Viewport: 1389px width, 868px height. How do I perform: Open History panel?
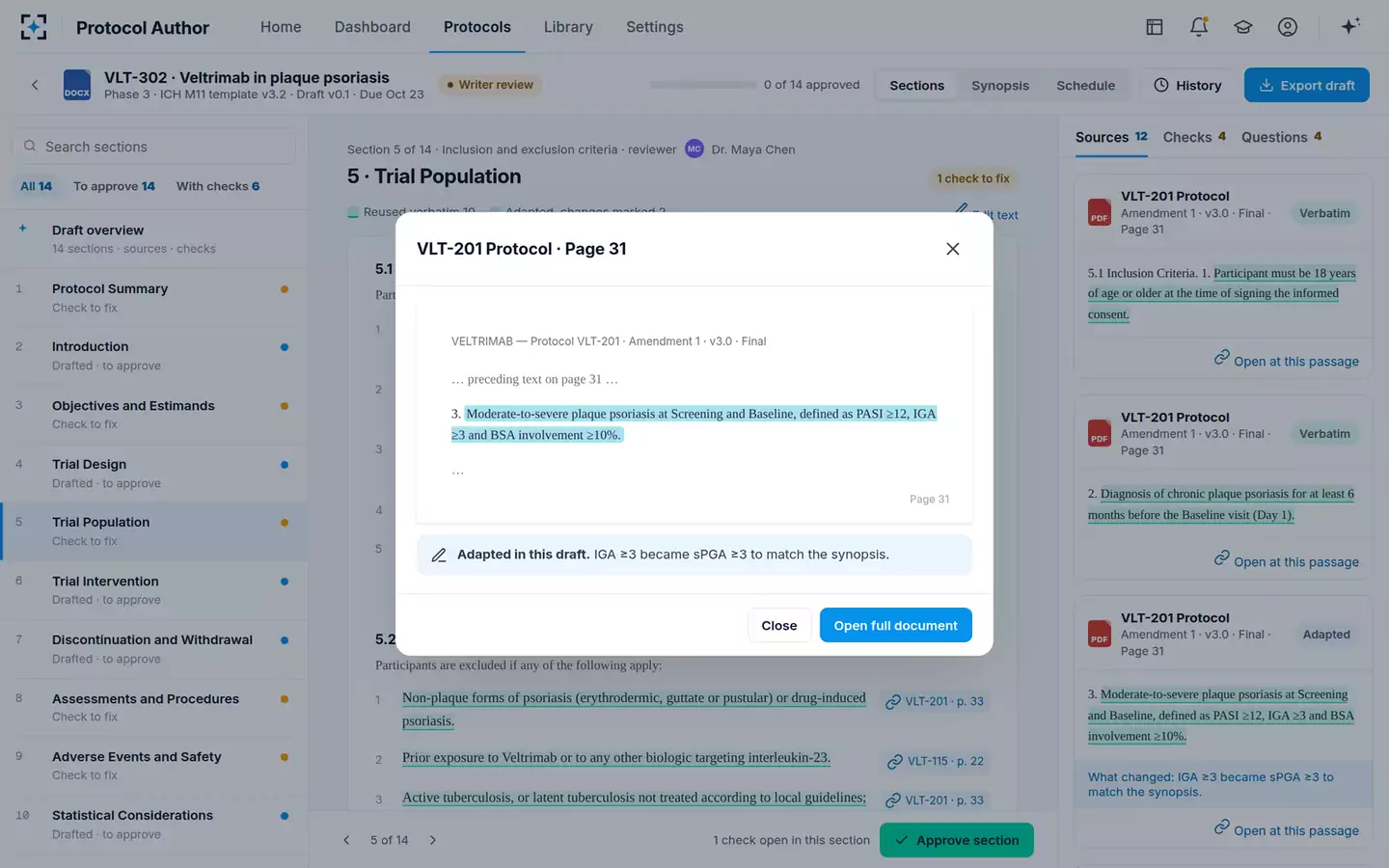tap(1187, 85)
